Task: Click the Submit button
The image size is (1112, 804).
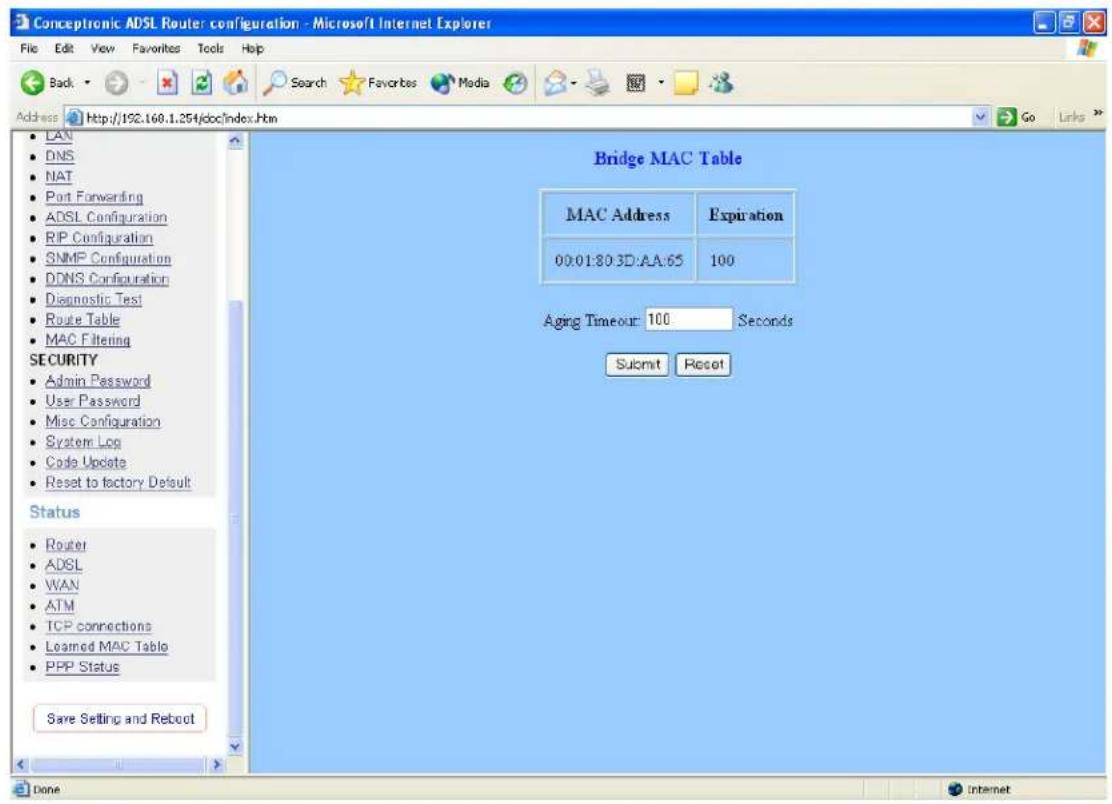Action: pyautogui.click(x=637, y=364)
